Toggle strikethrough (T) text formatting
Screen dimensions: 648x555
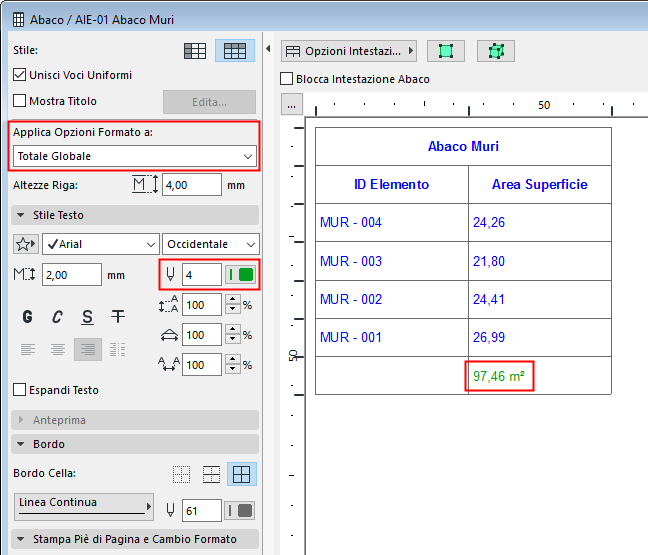point(118,317)
